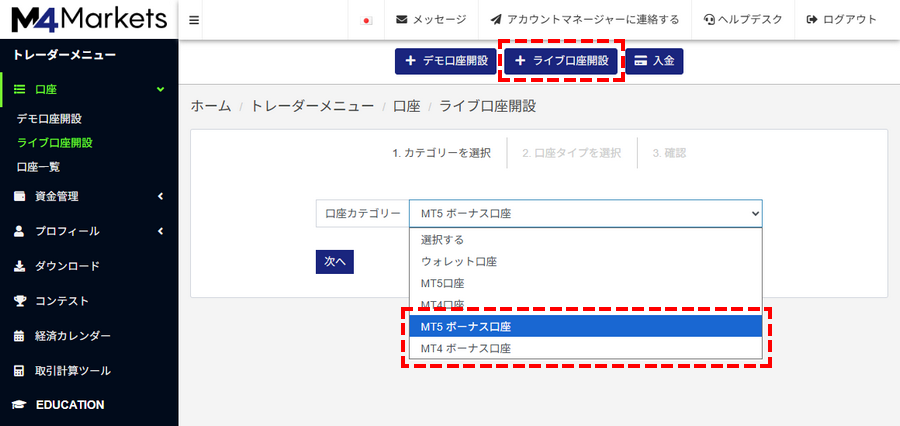Image resolution: width=900 pixels, height=426 pixels.
Task: Click the M4Markets logo
Action: (x=89, y=20)
